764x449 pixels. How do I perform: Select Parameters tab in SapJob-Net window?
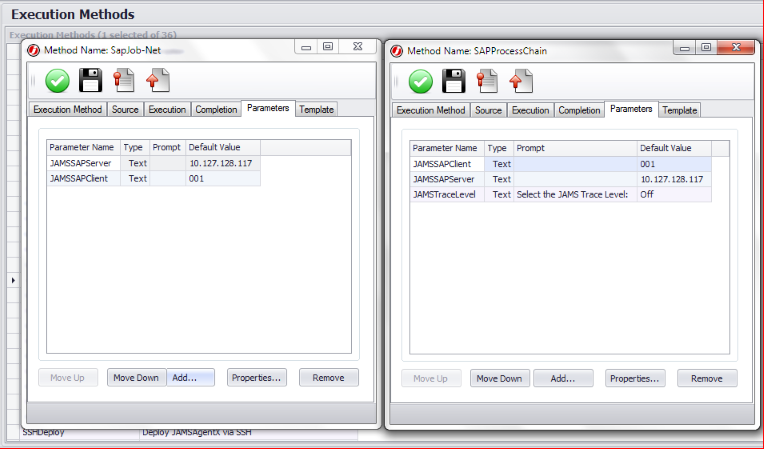pos(268,108)
